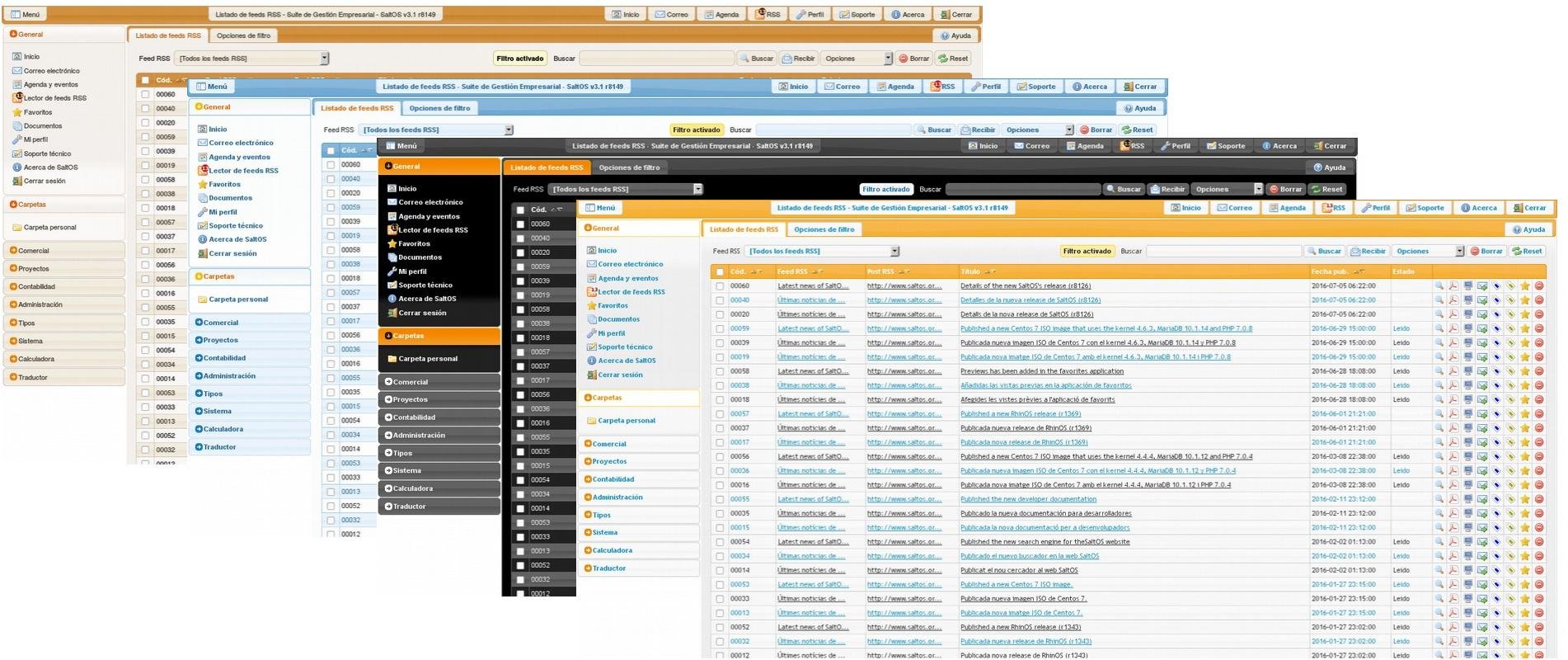Click blue tag icon for row 00058, front window
The height and width of the screenshot is (660, 1568).
(x=1496, y=371)
